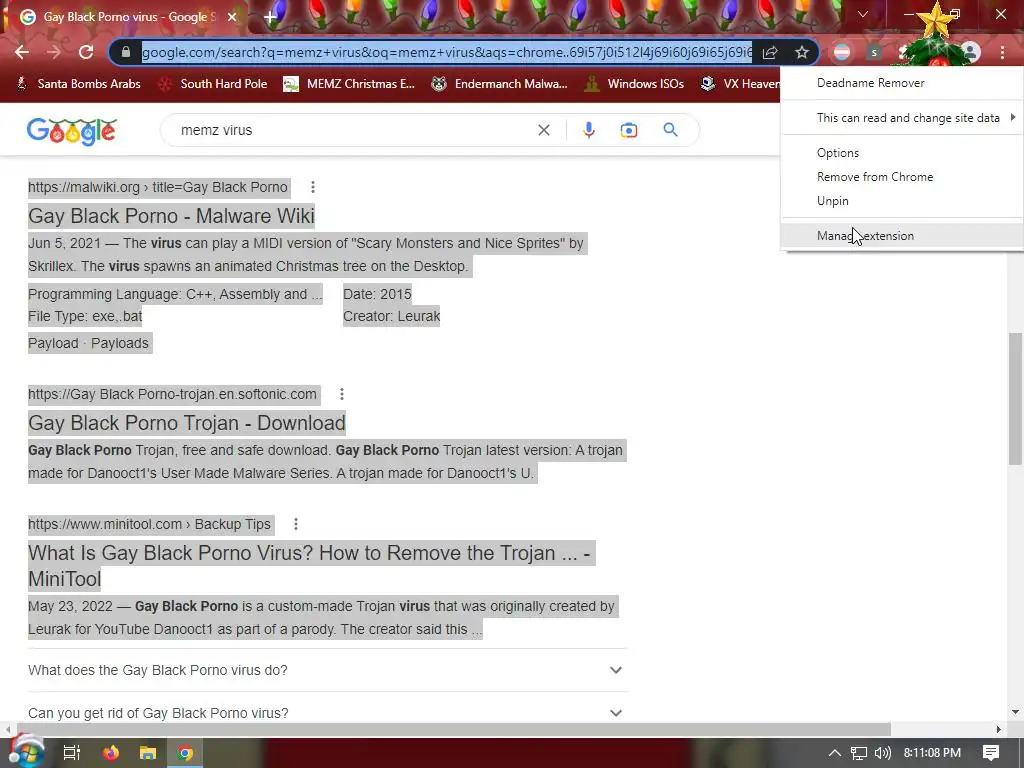Click 'https://www.minitool.com › Backup Tips' breadcrumb

150,524
